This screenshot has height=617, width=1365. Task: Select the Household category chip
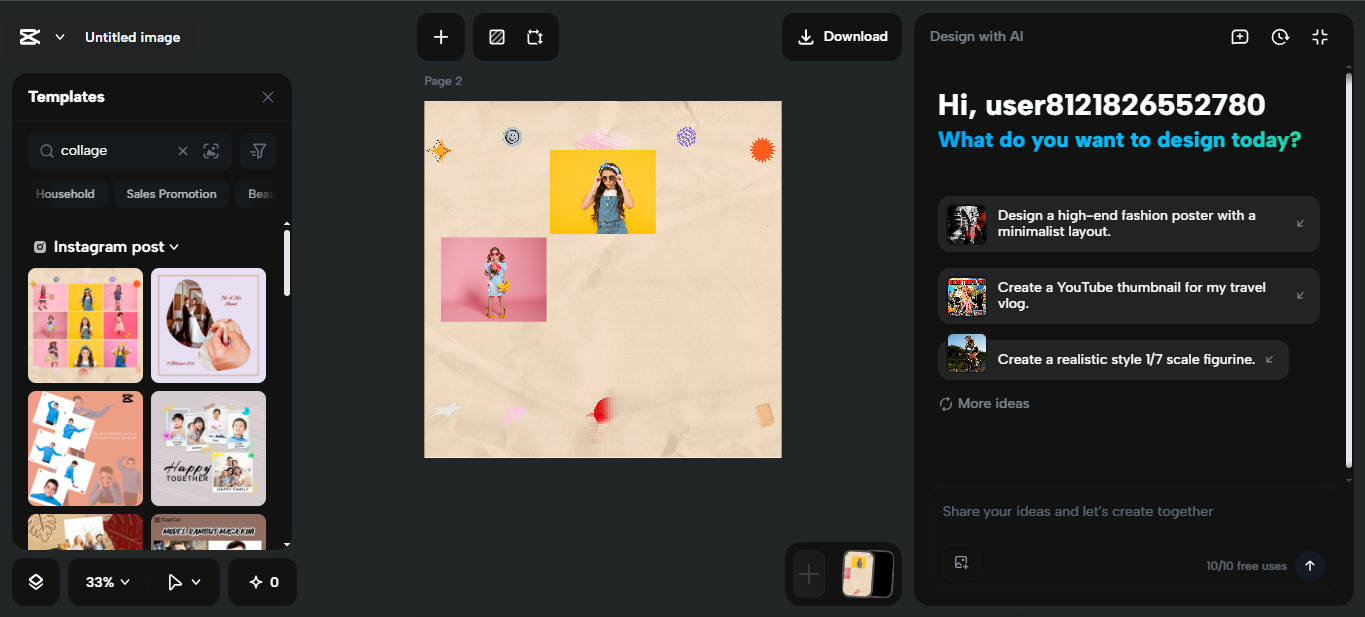65,194
